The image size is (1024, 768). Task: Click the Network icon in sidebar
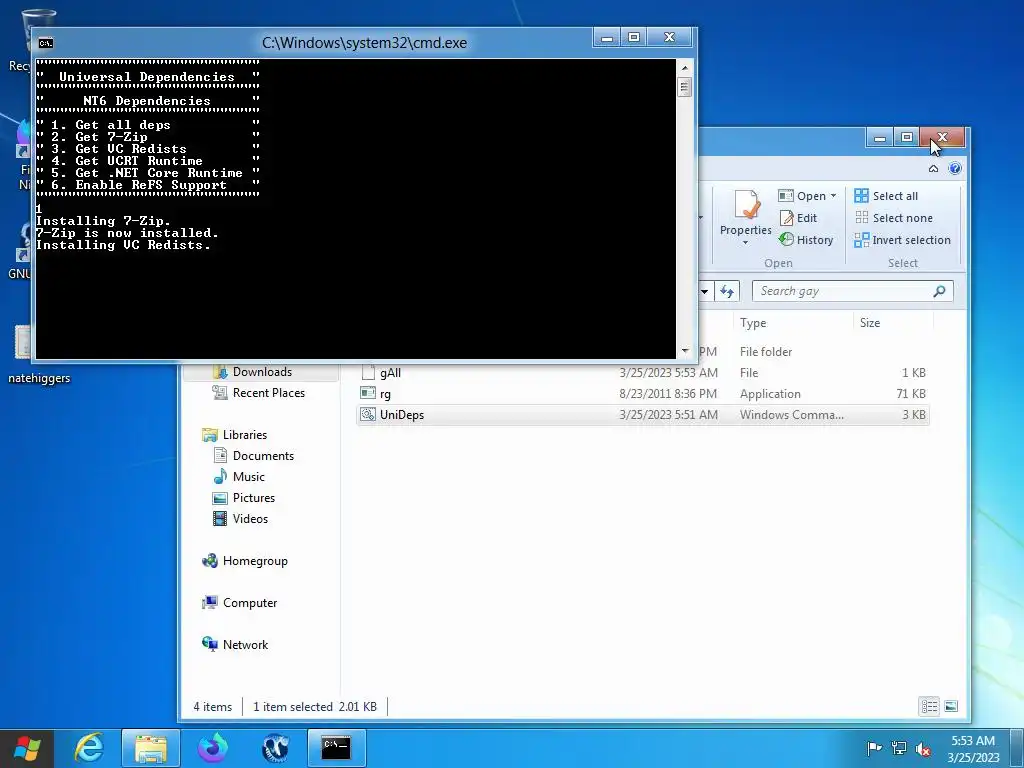210,645
